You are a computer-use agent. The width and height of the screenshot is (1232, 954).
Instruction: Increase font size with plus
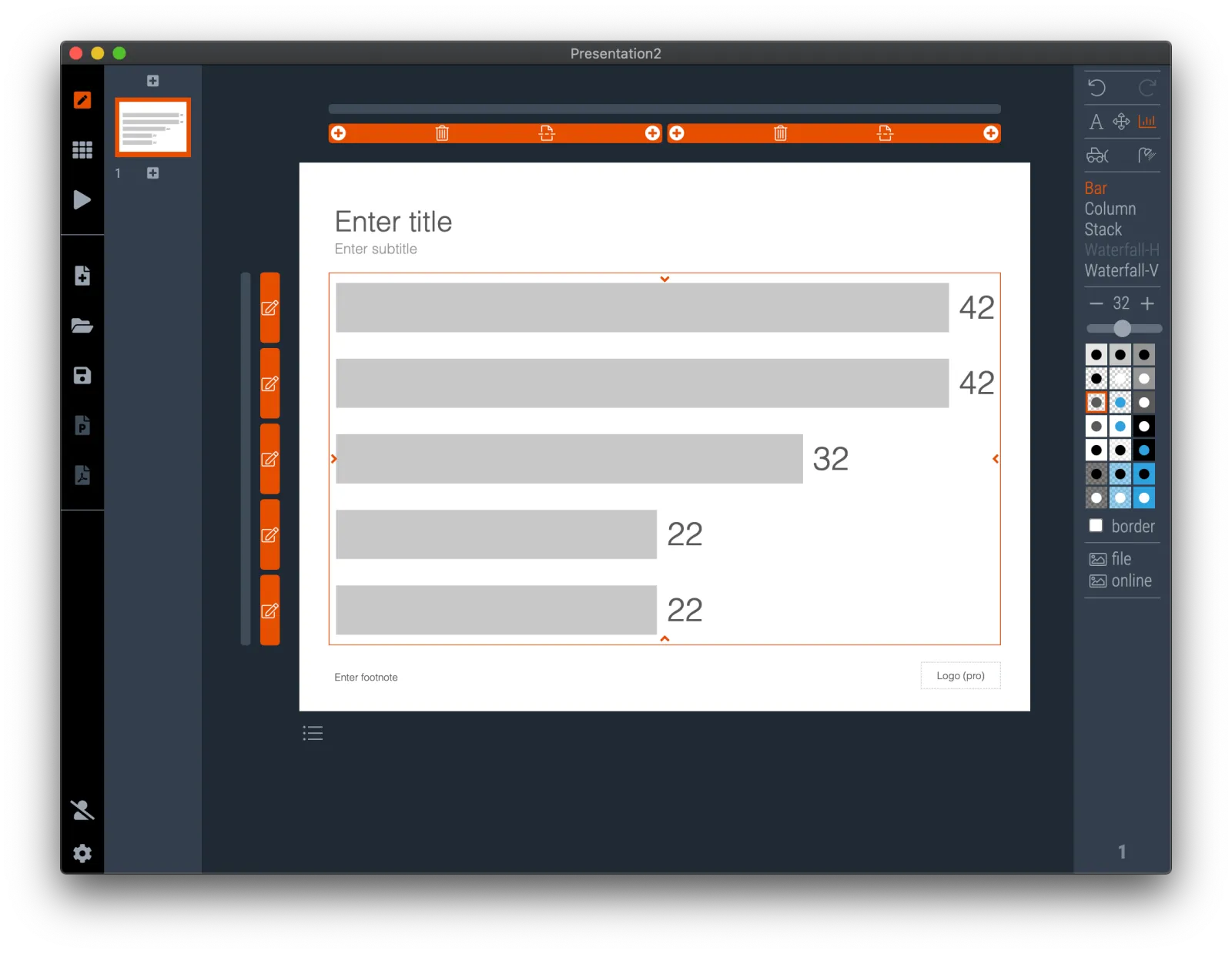(1147, 303)
